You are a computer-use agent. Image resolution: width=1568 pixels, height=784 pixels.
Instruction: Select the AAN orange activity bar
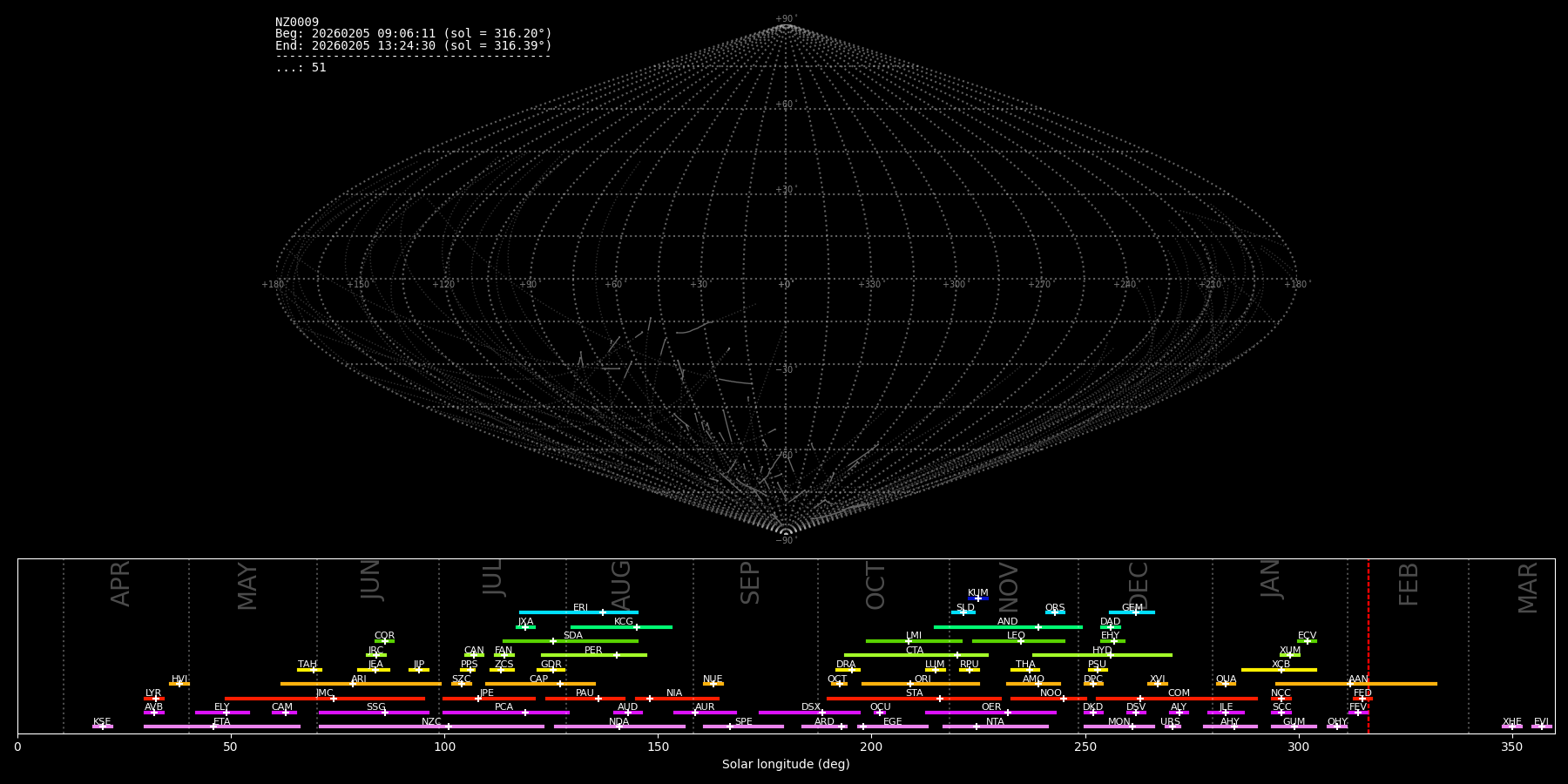tap(1356, 684)
